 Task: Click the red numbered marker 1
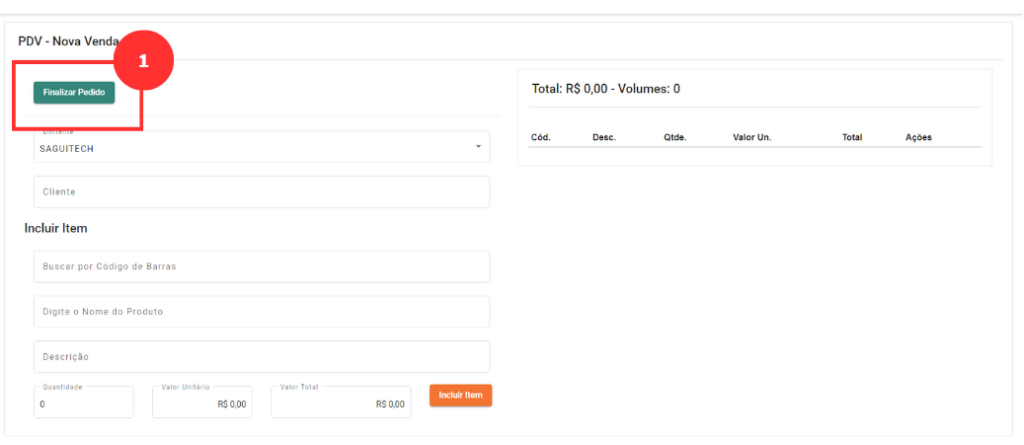coord(143,62)
